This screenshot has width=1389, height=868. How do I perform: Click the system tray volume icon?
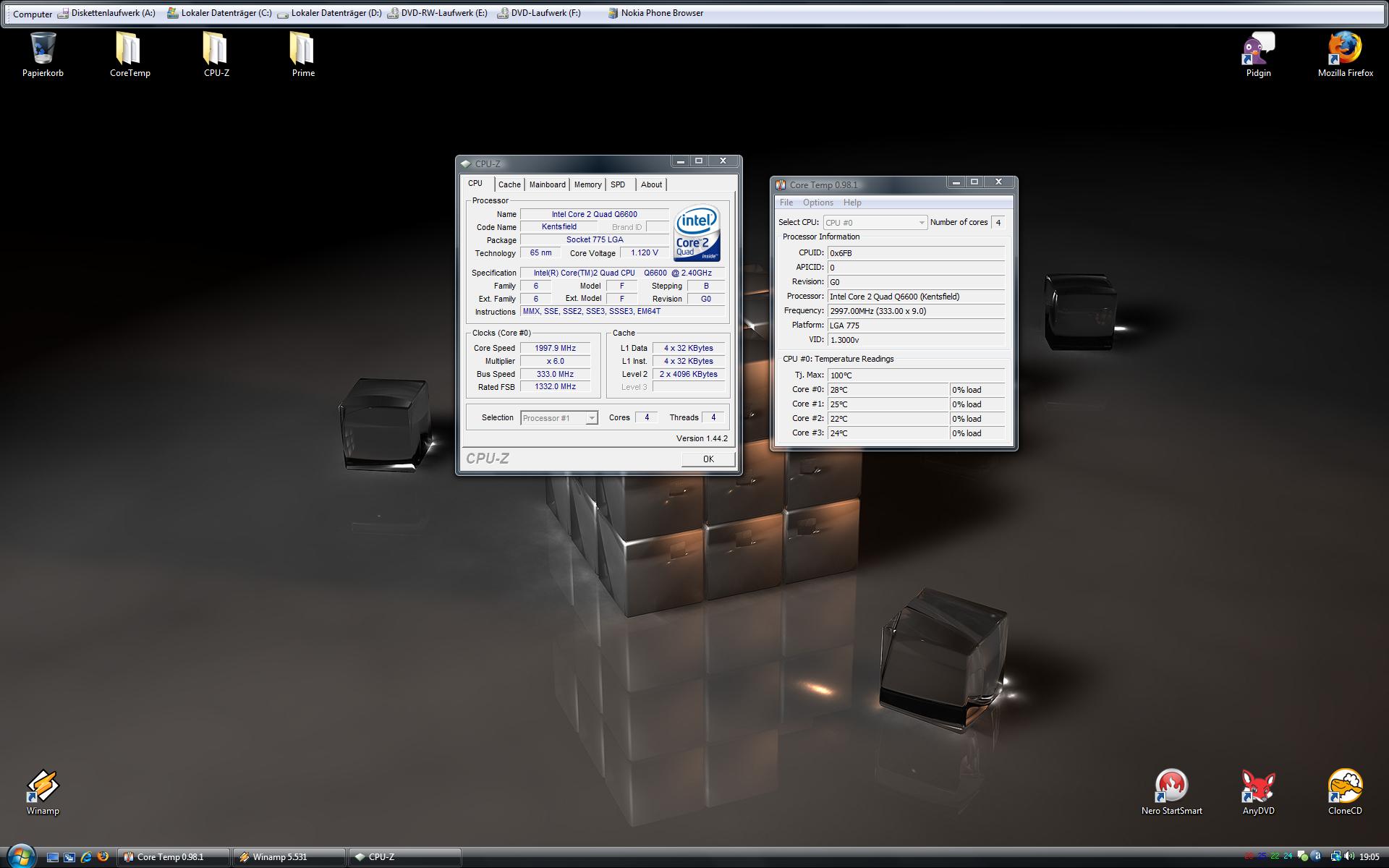click(1349, 856)
